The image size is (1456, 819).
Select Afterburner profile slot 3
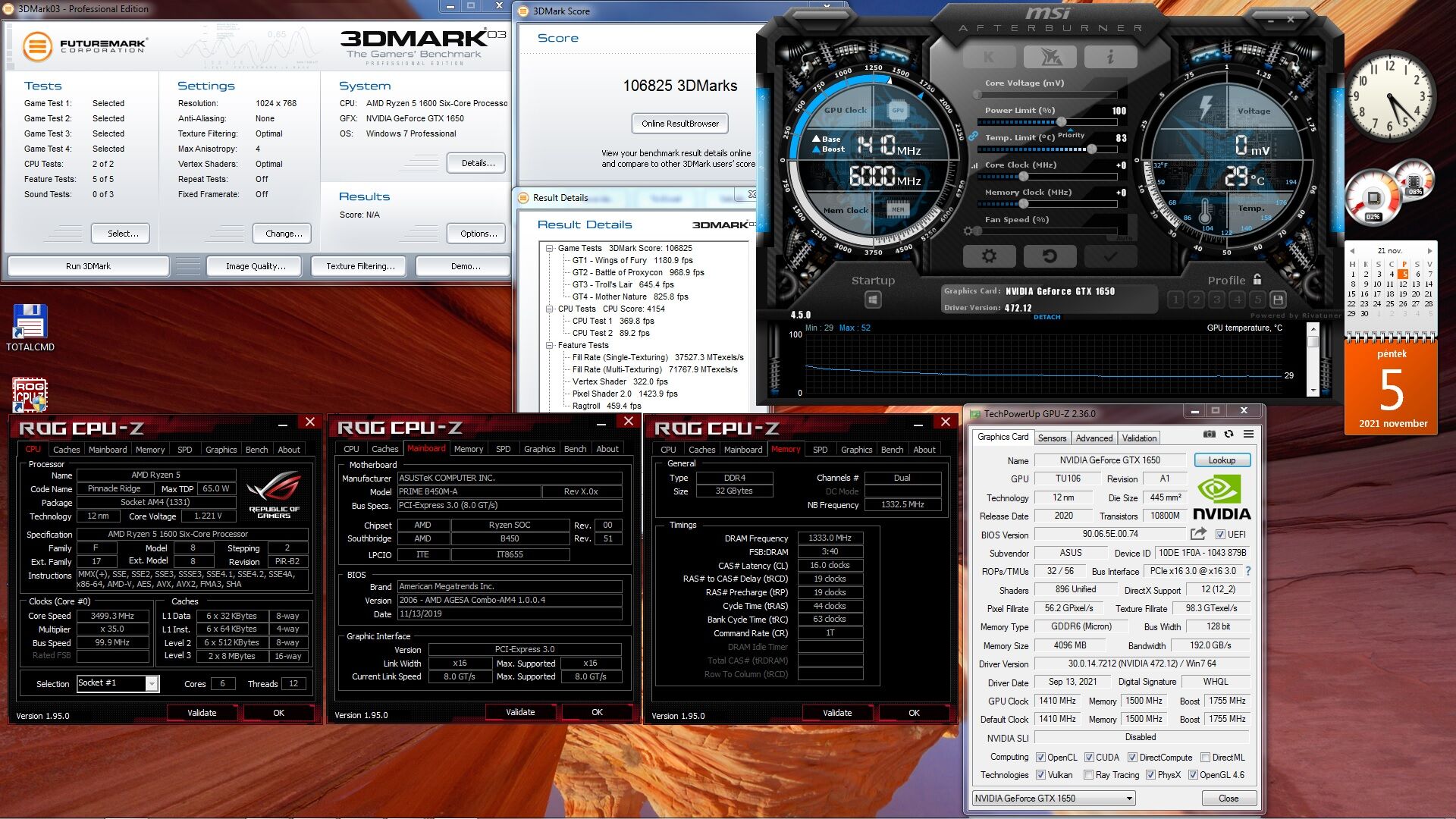[1217, 300]
